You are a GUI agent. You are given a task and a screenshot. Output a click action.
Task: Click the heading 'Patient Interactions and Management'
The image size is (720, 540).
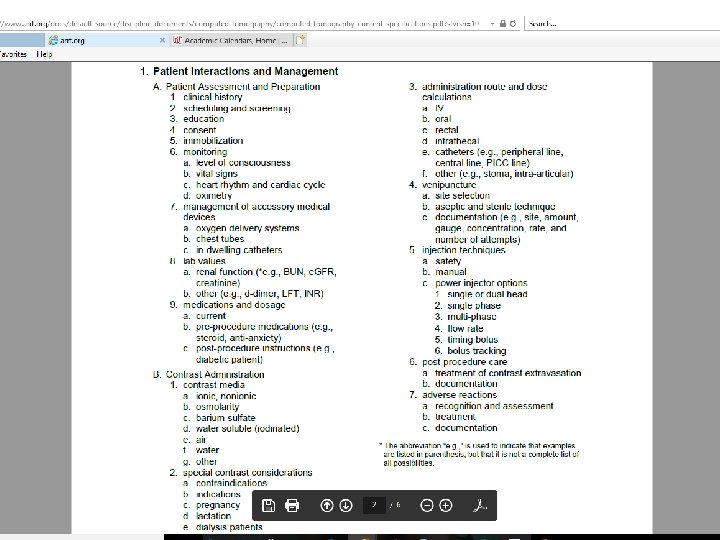point(246,71)
